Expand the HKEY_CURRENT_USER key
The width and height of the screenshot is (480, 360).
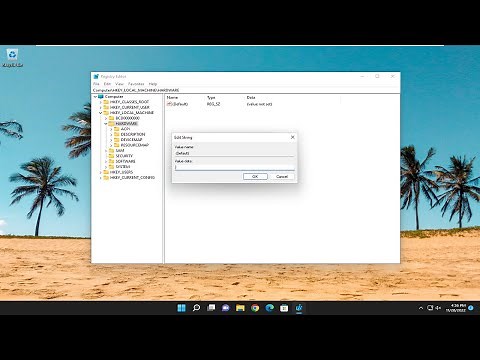click(101, 107)
